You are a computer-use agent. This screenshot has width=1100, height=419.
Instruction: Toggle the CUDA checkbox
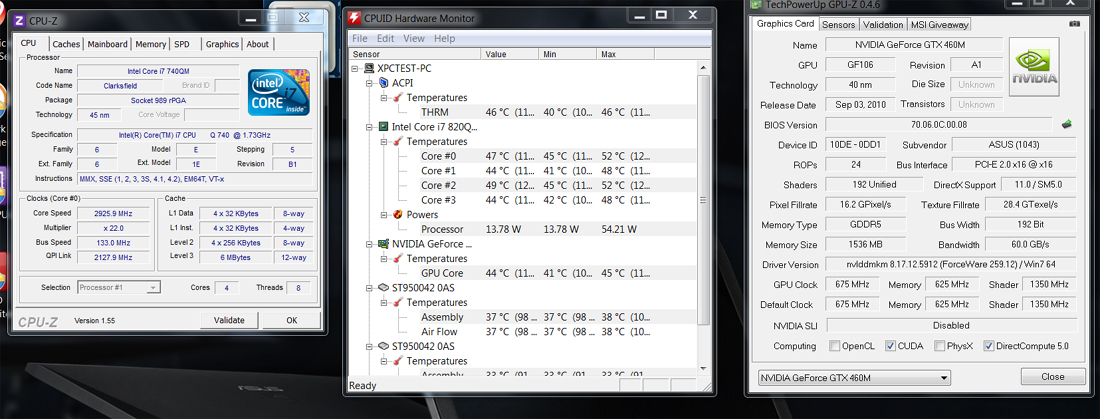(890, 346)
